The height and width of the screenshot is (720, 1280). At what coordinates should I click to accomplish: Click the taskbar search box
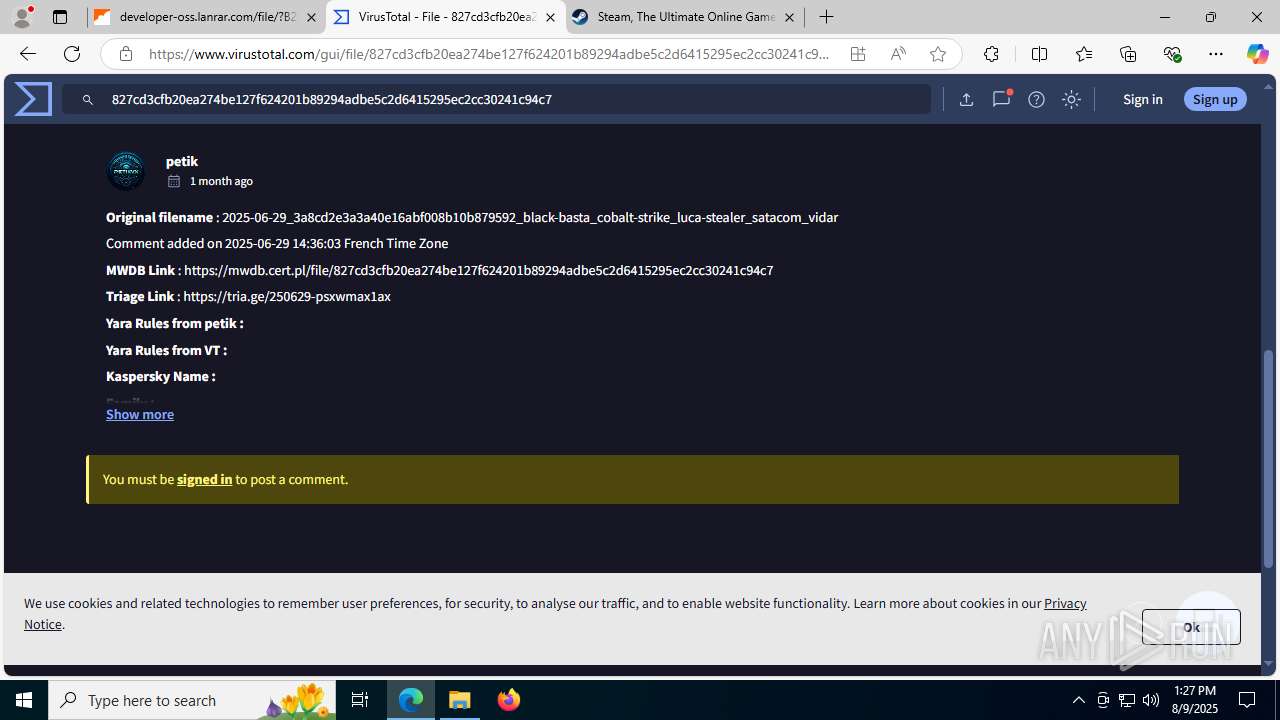pos(192,700)
